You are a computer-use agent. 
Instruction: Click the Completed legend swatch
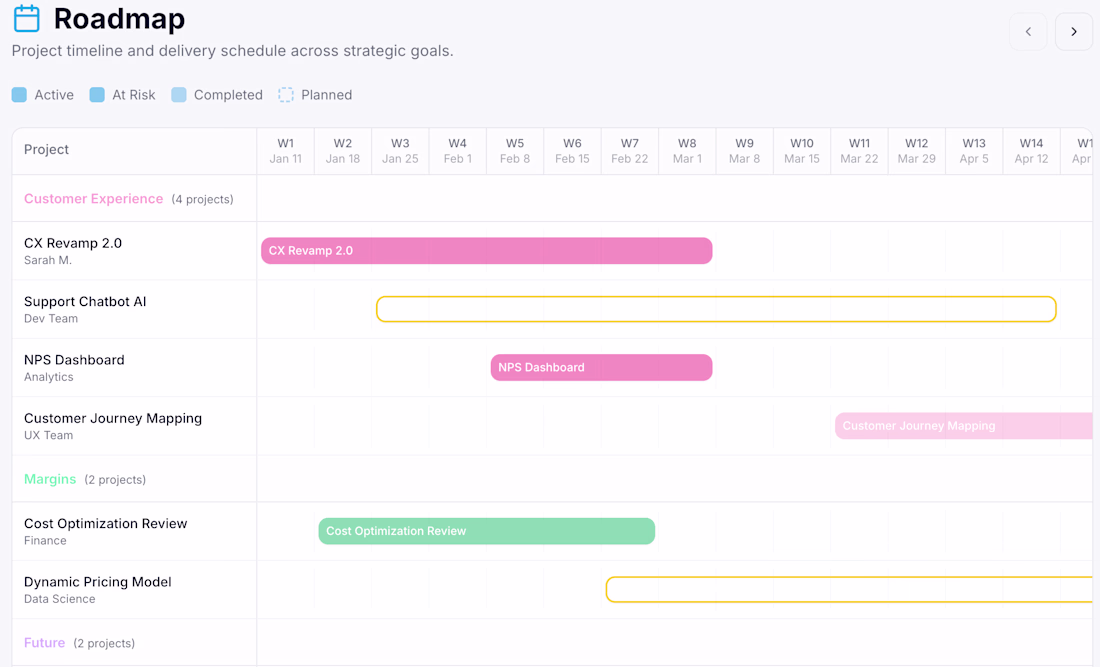tap(179, 95)
